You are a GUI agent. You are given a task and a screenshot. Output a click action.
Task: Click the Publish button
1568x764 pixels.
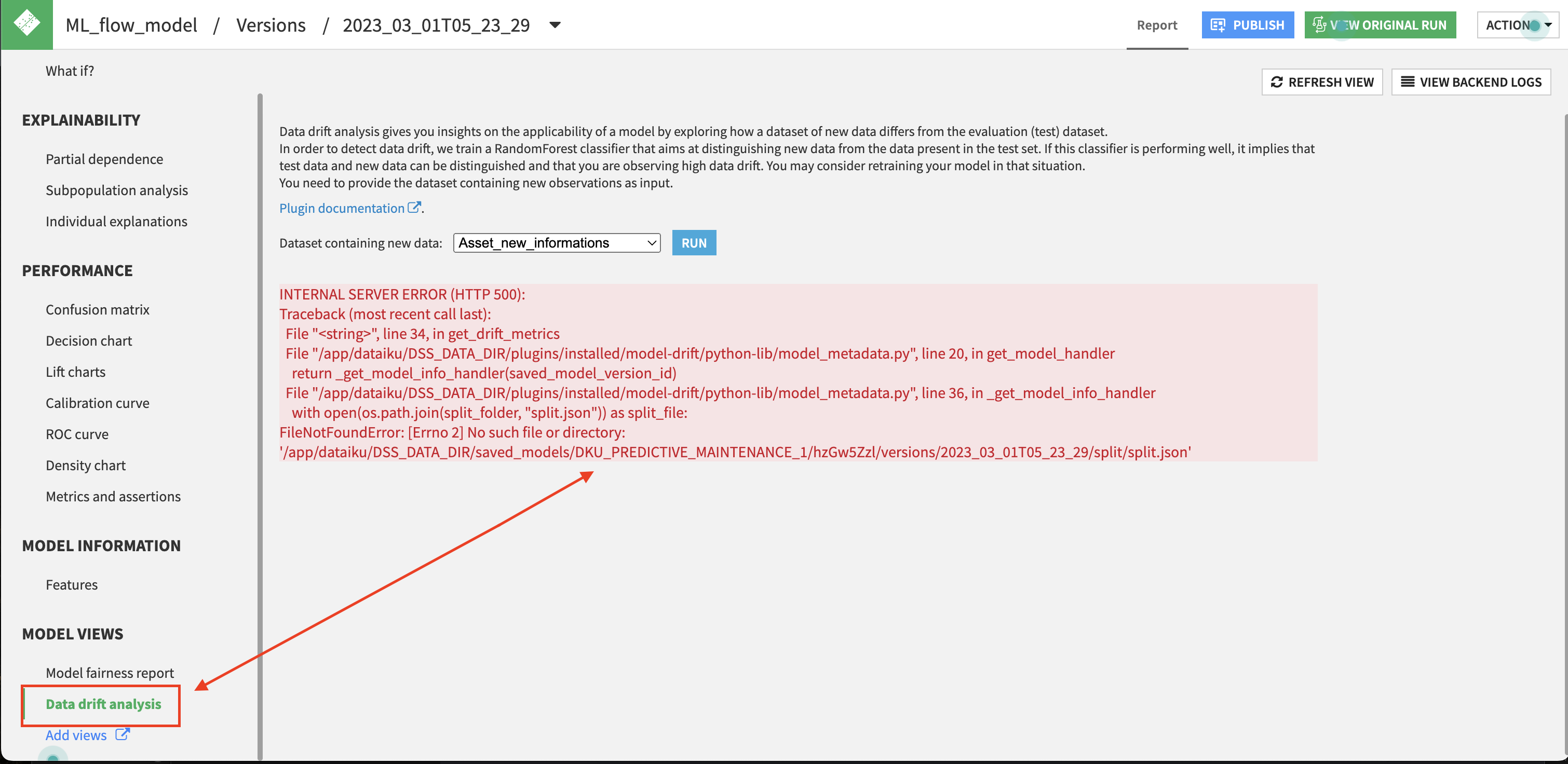(1247, 25)
